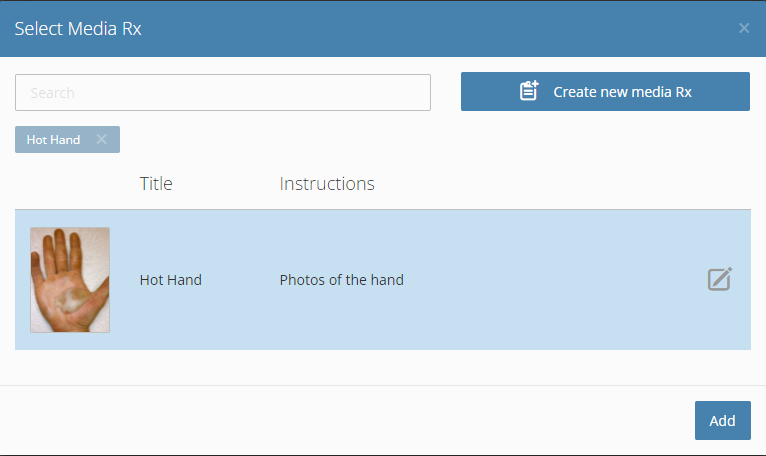The image size is (766, 456).
Task: Sort by the Instructions column header
Action: point(327,184)
